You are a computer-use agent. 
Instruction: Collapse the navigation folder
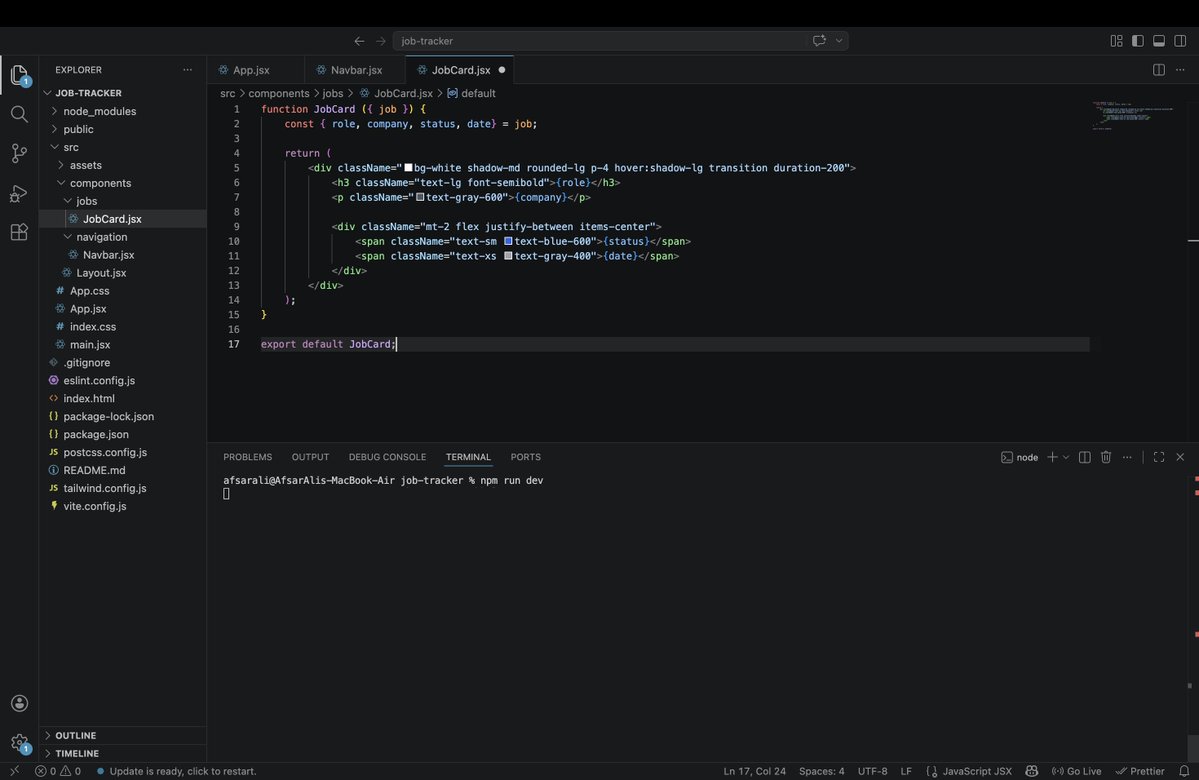pos(122,237)
